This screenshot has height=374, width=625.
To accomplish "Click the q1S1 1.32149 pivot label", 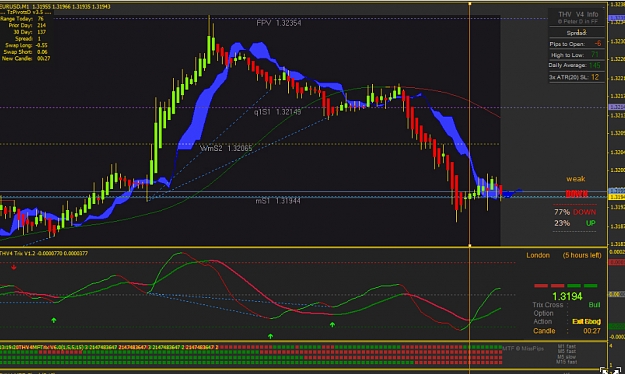I will (277, 112).
